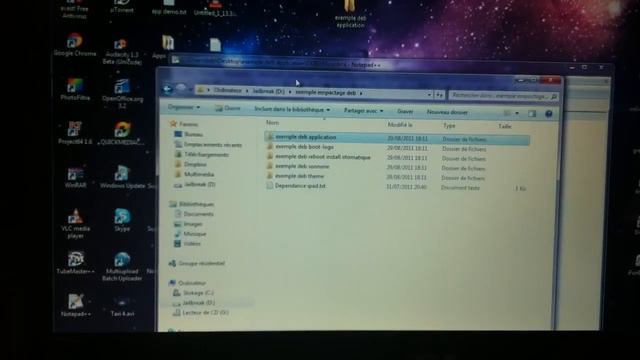Image resolution: width=640 pixels, height=360 pixels.
Task: Select the Windows Update desktop icon
Action: (x=122, y=177)
